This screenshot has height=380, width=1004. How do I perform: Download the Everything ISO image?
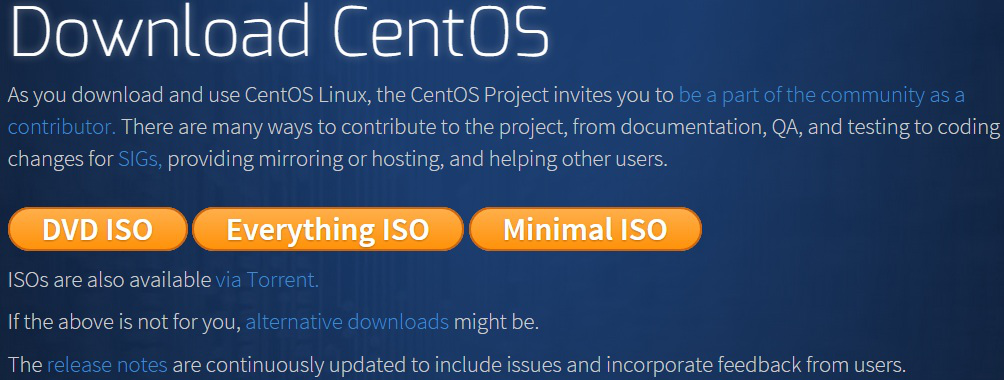point(328,229)
